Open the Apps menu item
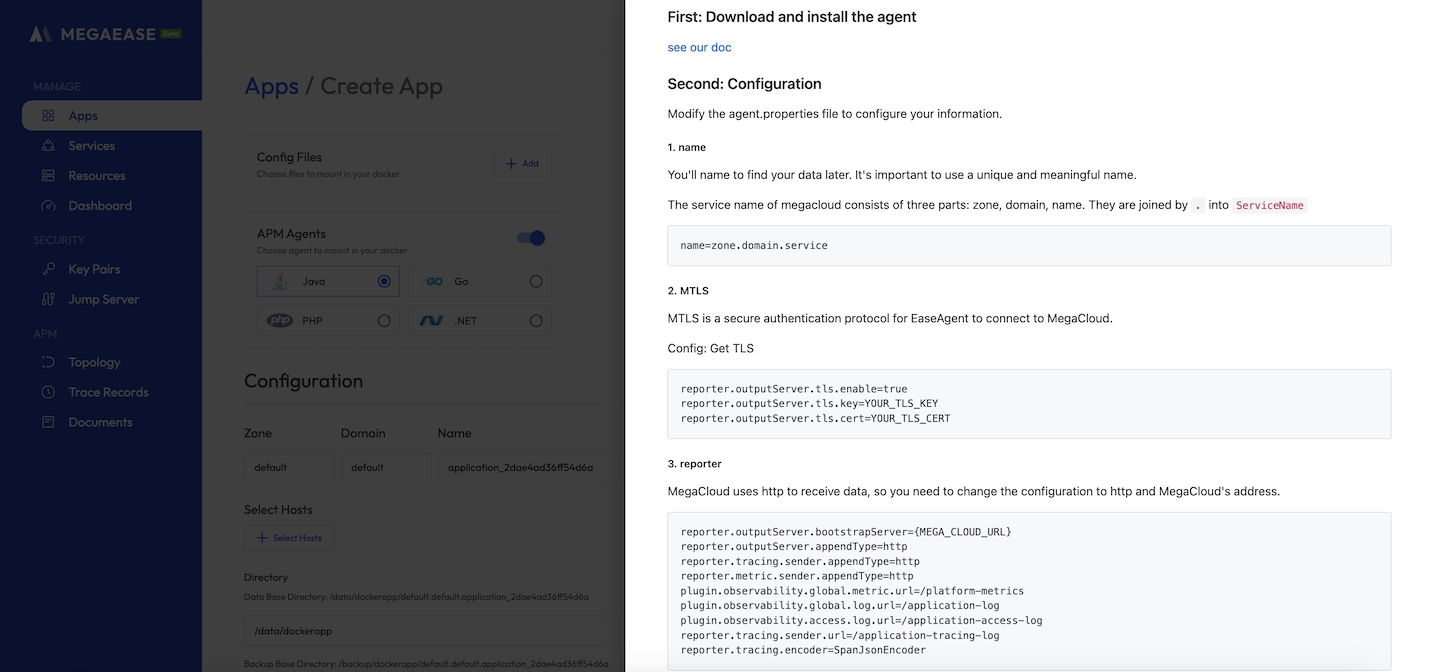1431x672 pixels. pyautogui.click(x=112, y=116)
